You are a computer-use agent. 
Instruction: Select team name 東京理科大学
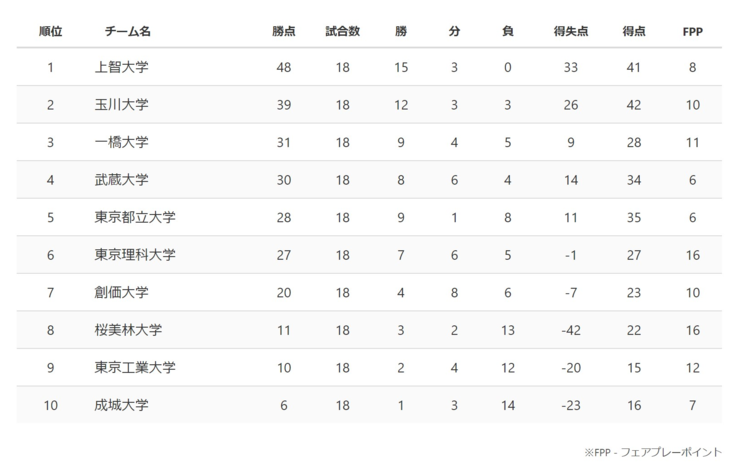click(134, 255)
